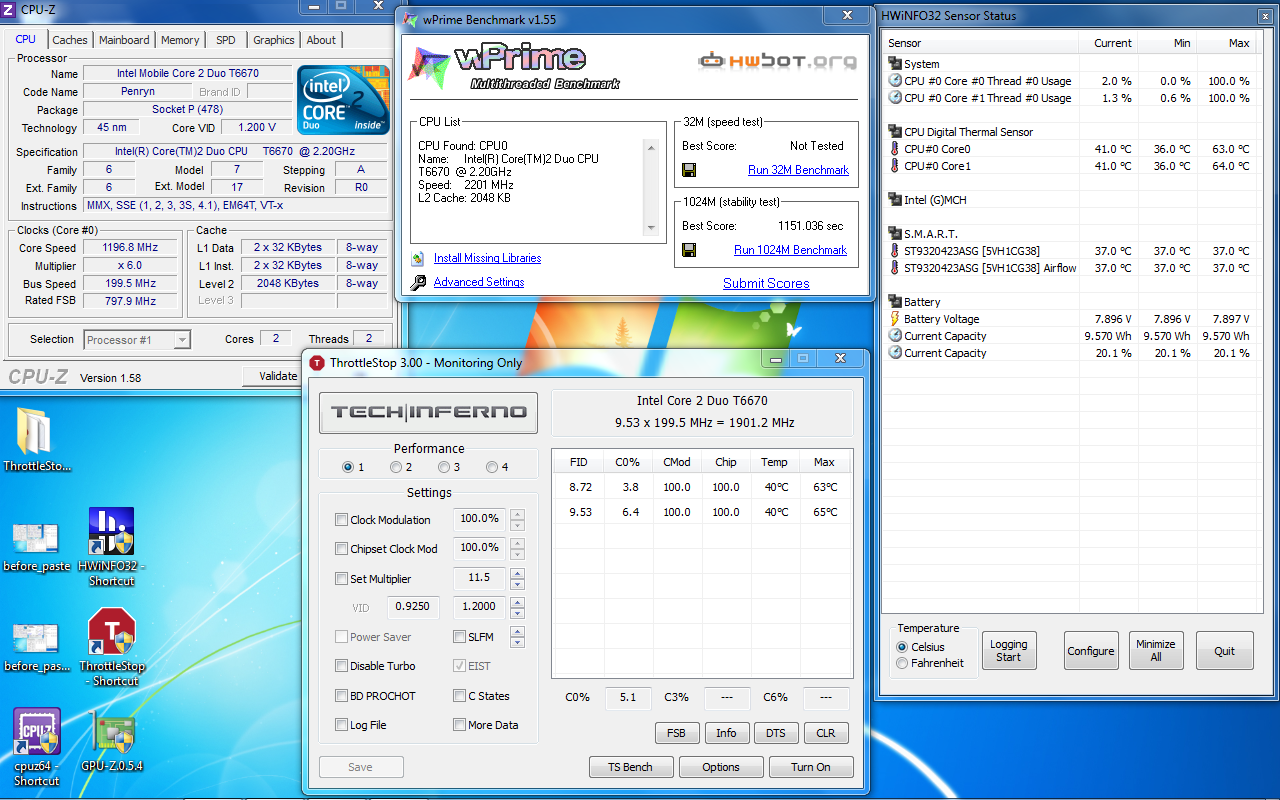The image size is (1280, 800).
Task: Check the Disable Turbo option
Action: point(341,666)
